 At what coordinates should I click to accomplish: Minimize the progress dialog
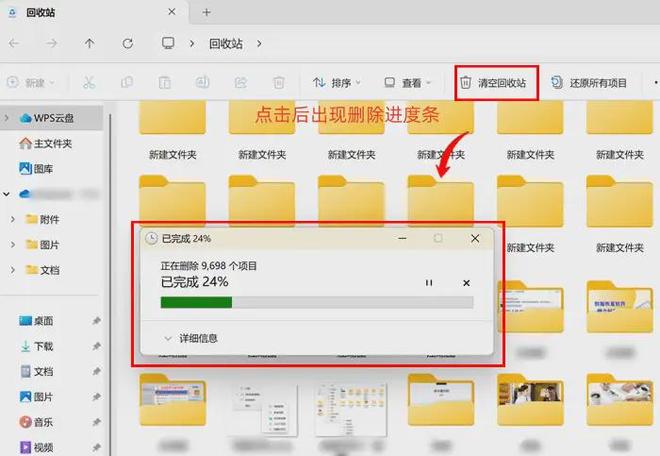pyautogui.click(x=402, y=238)
